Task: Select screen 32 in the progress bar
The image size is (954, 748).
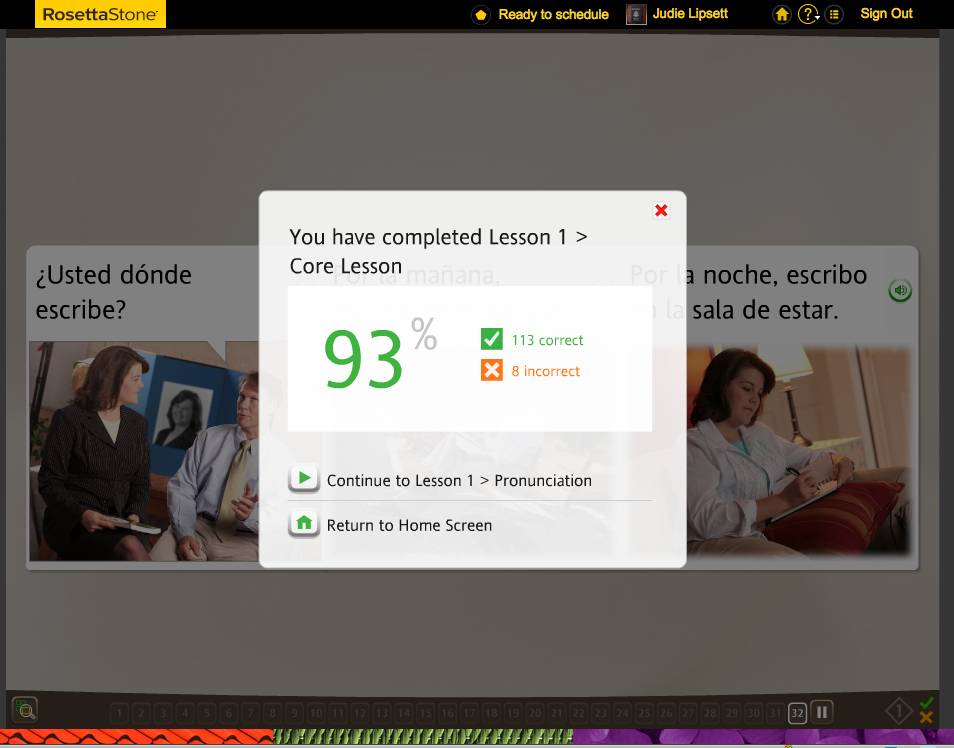Action: (x=798, y=713)
